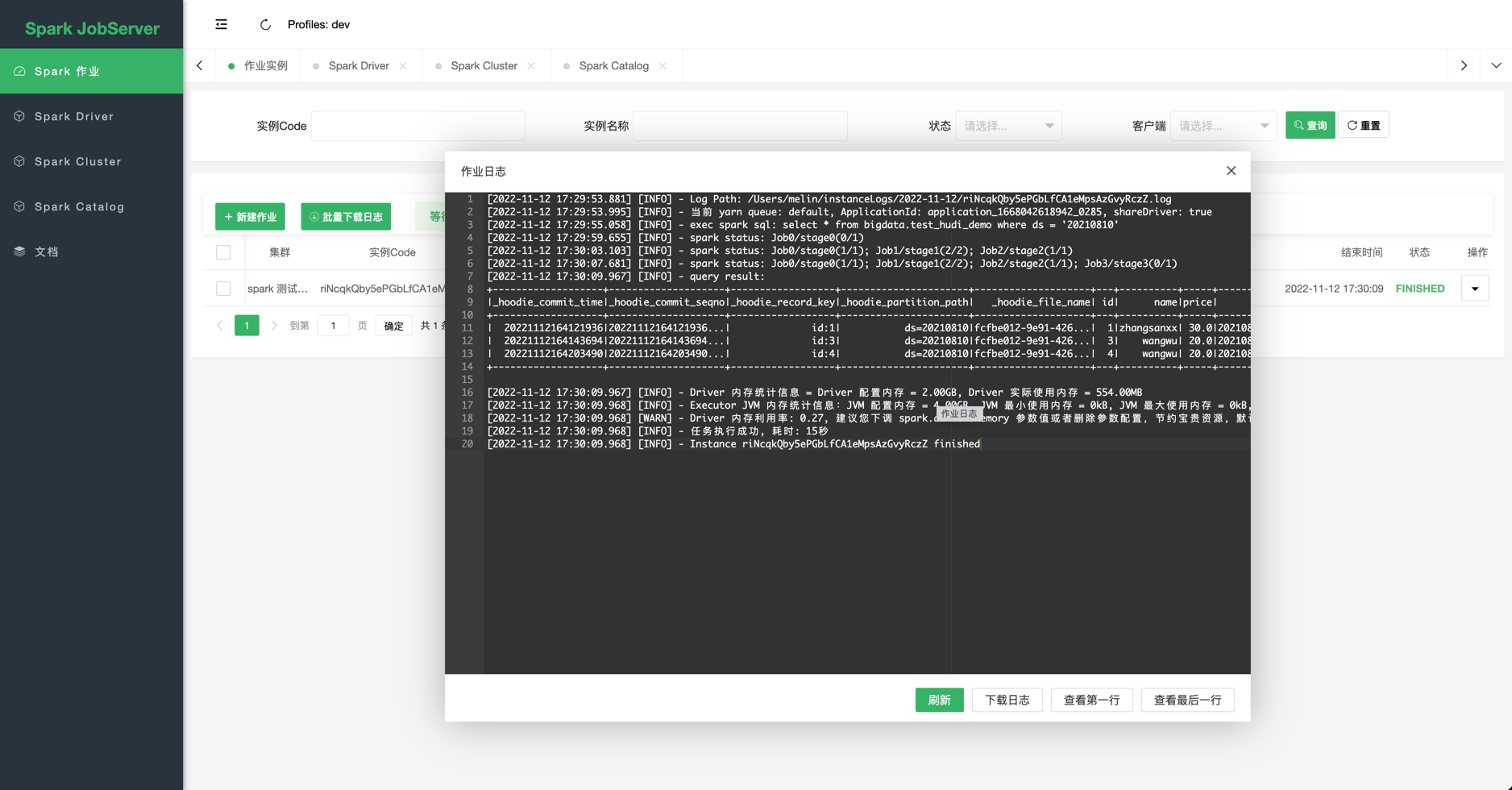Viewport: 1512px width, 790px height.
Task: Open 文档 in the sidebar
Action: point(91,252)
